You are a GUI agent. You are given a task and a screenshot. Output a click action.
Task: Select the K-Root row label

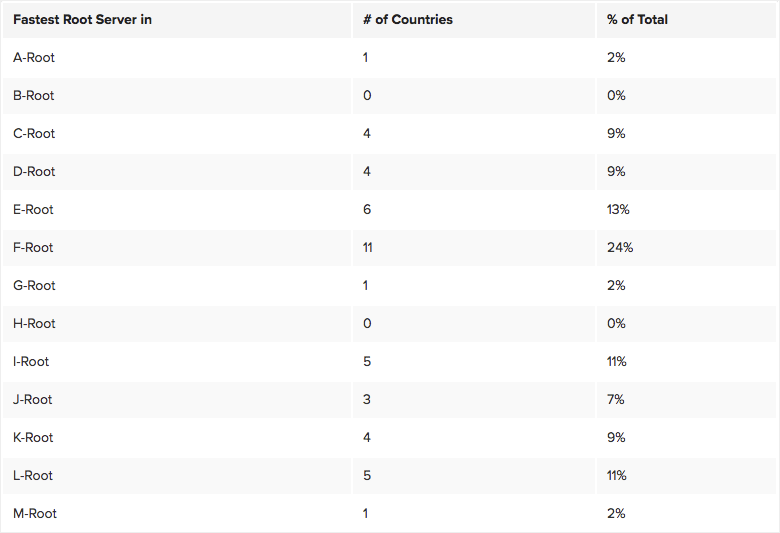pos(34,438)
